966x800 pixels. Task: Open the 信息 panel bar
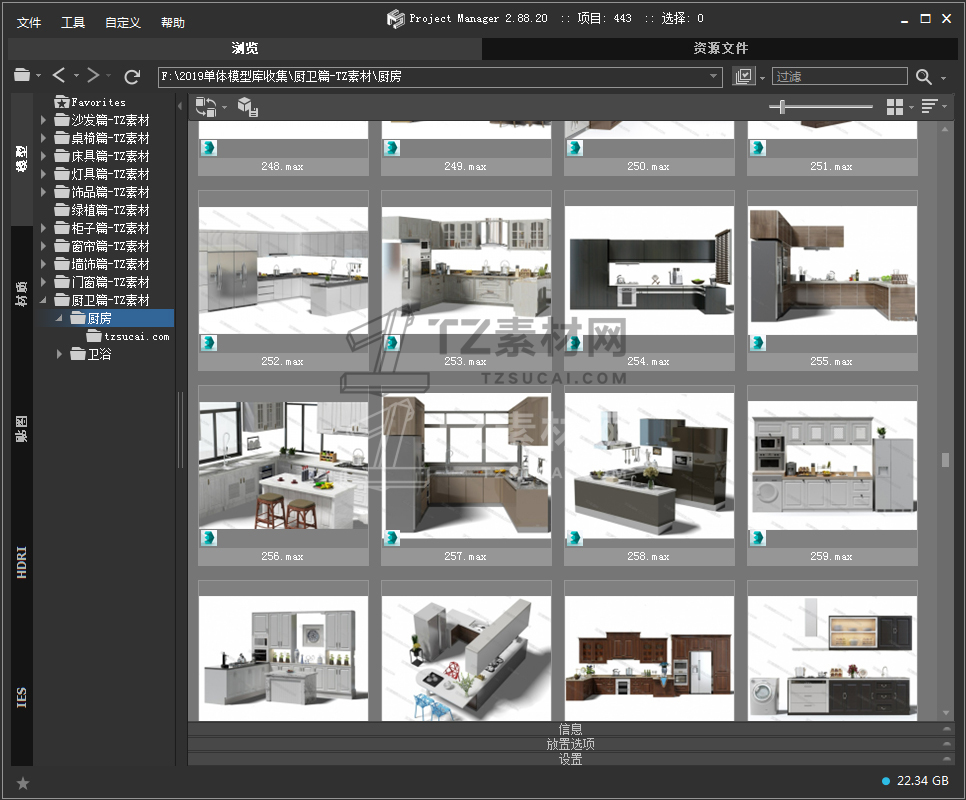[x=570, y=729]
